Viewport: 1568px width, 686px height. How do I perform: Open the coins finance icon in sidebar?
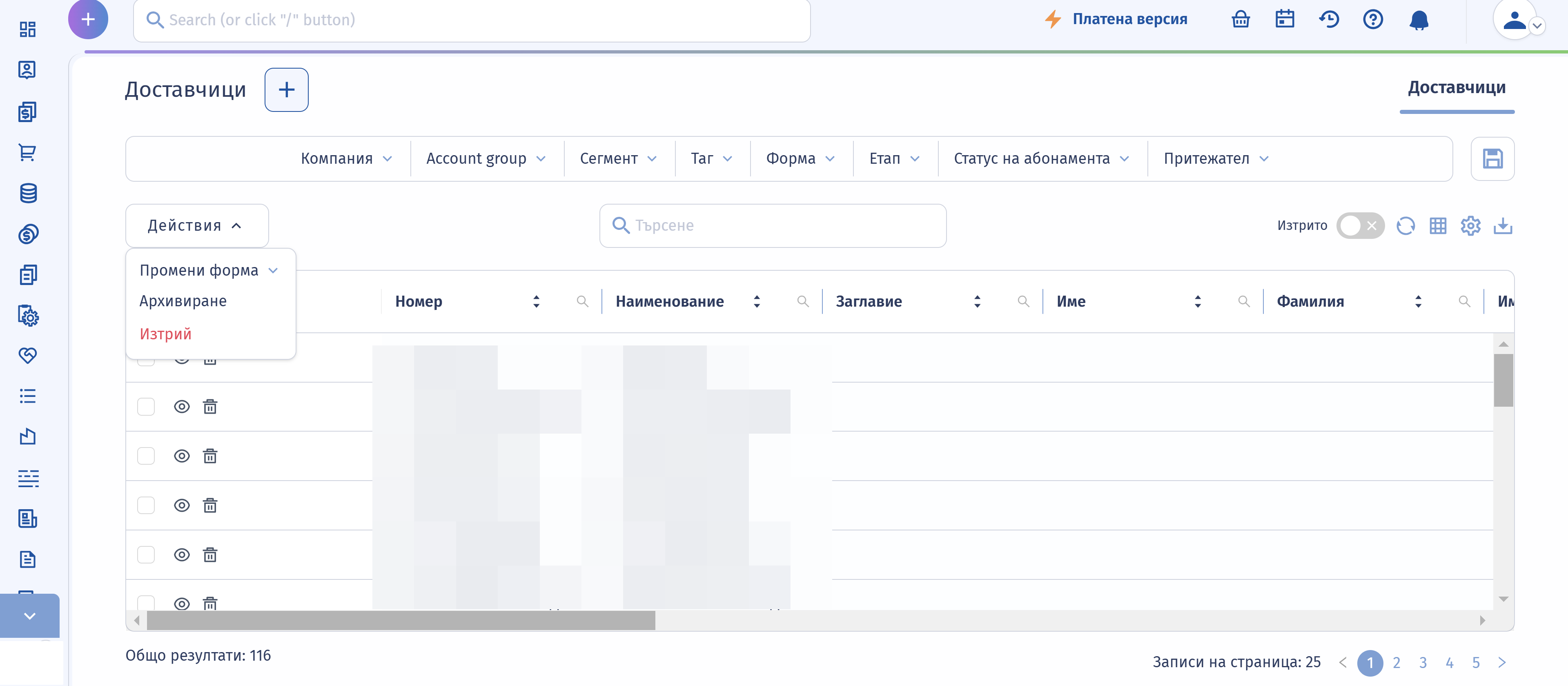(x=28, y=234)
